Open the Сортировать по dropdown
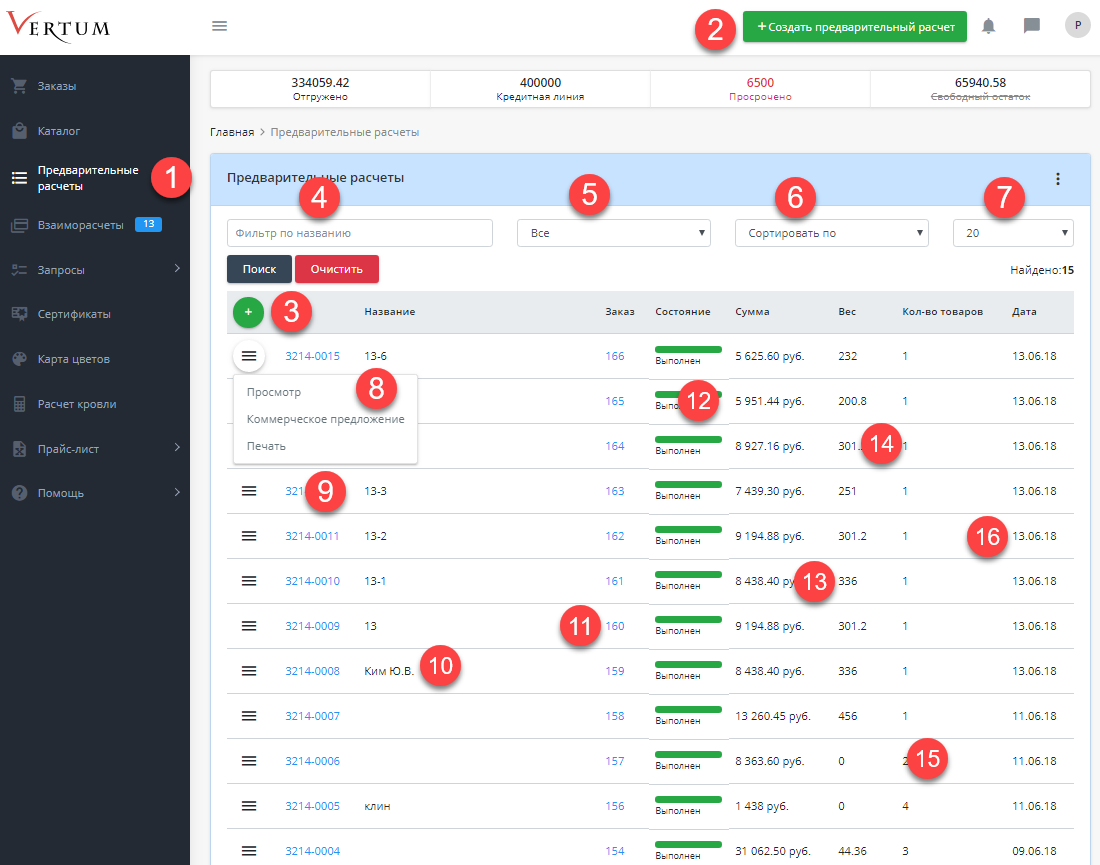 tap(831, 233)
